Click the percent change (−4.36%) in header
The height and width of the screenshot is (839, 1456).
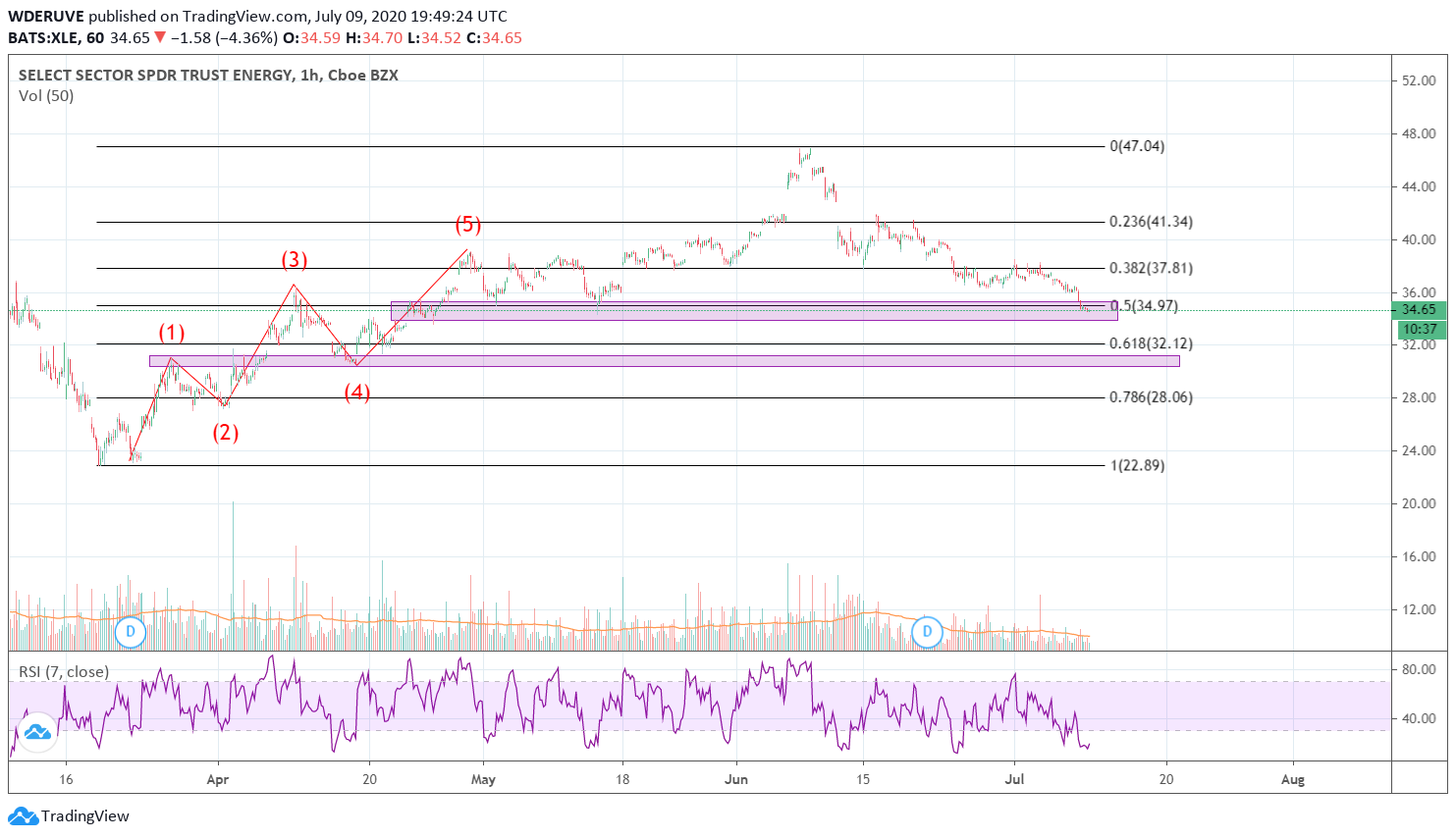point(246,38)
